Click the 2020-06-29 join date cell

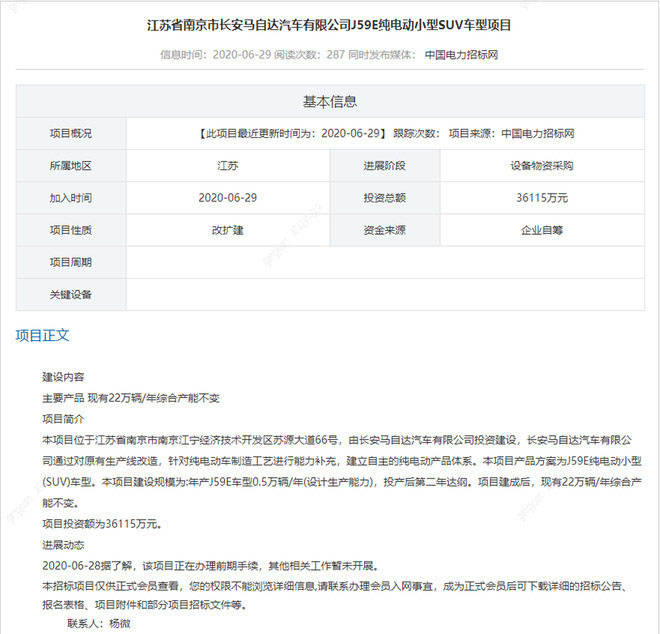click(x=228, y=198)
